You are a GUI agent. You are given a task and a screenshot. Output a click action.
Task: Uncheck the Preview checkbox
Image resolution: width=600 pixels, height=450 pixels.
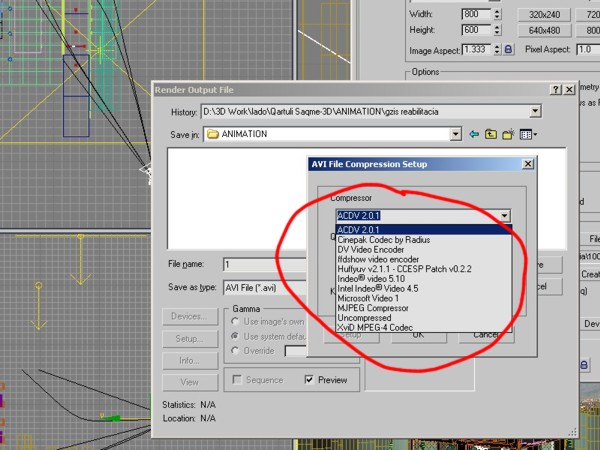(x=310, y=380)
